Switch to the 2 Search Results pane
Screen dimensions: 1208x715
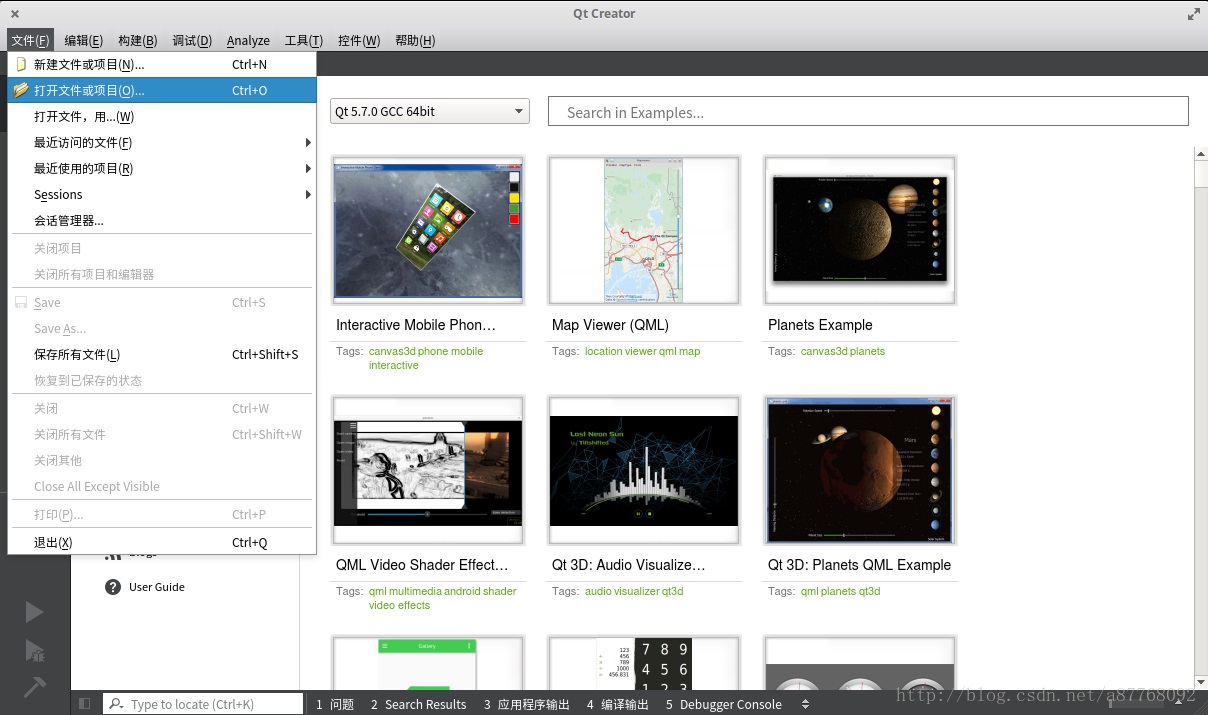[x=418, y=704]
